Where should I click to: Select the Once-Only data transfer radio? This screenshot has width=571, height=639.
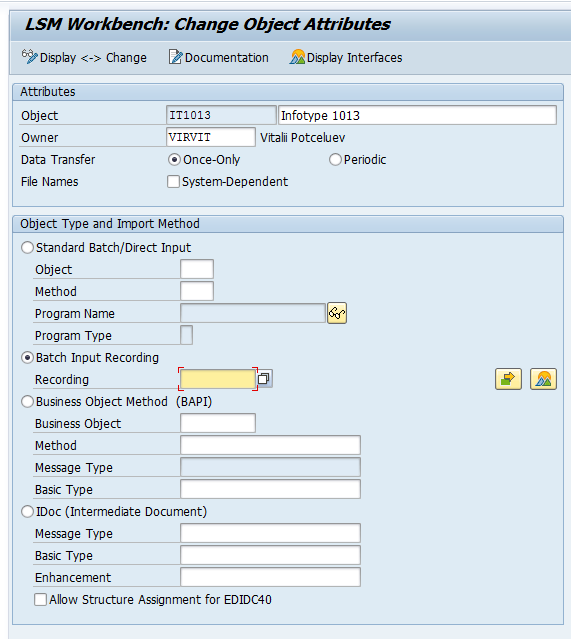(x=174, y=160)
